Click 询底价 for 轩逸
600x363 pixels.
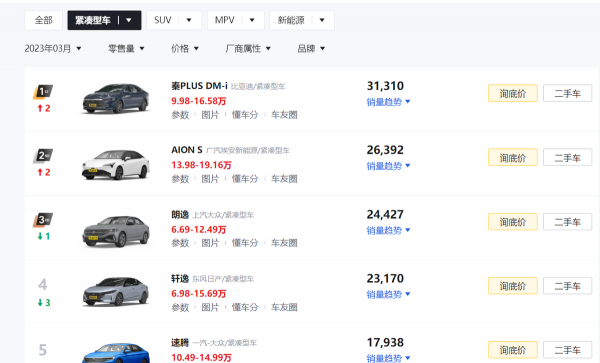[513, 286]
